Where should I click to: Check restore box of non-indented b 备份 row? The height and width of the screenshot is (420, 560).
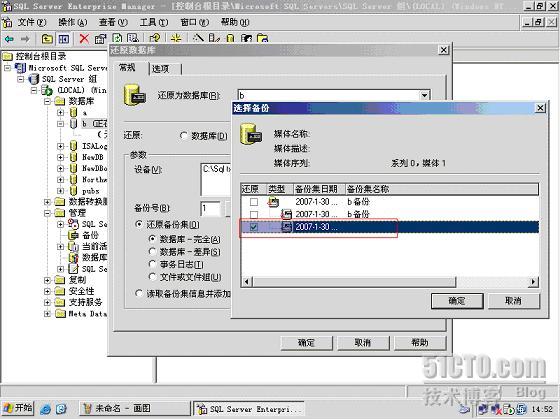254,202
